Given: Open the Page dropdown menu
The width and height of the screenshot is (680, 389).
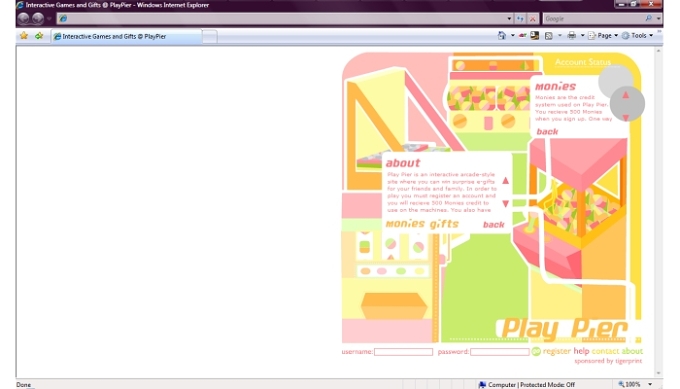Looking at the screenshot, I should click(x=603, y=36).
